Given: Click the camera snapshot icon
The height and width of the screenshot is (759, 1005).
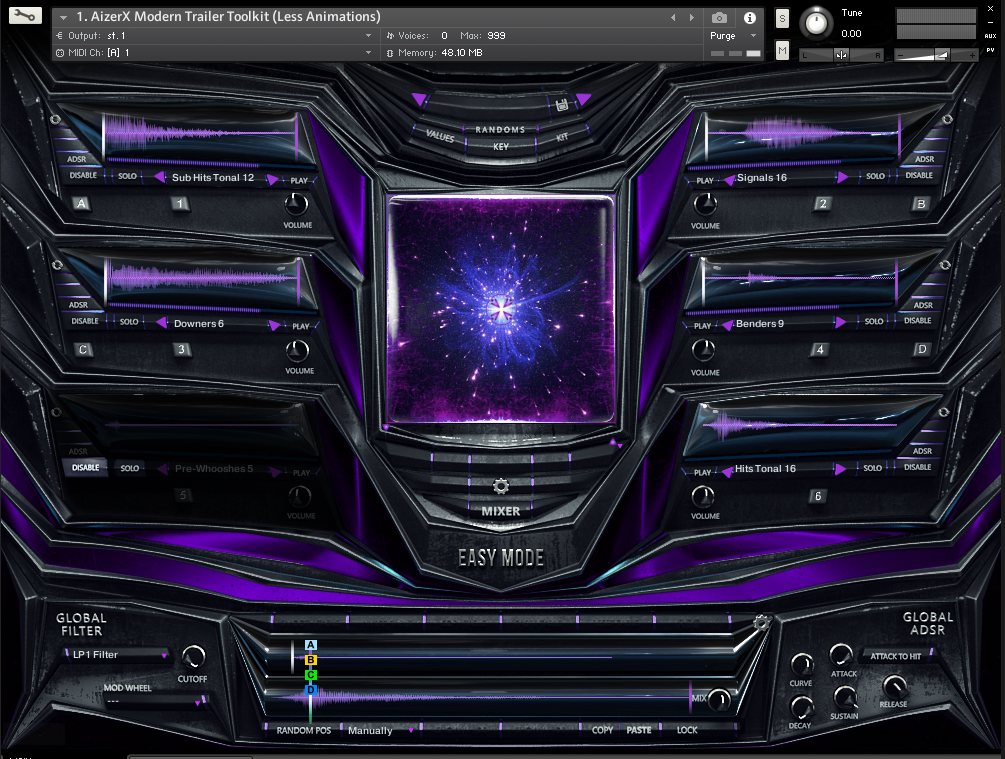Looking at the screenshot, I should [719, 18].
